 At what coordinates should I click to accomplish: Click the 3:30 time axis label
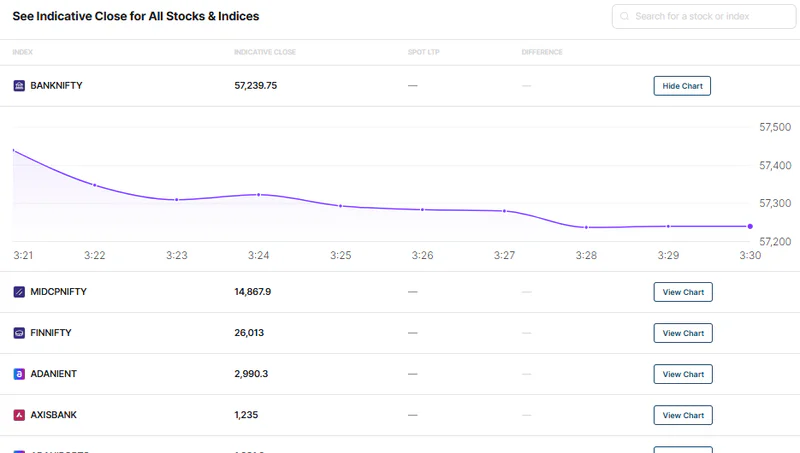[x=750, y=255]
